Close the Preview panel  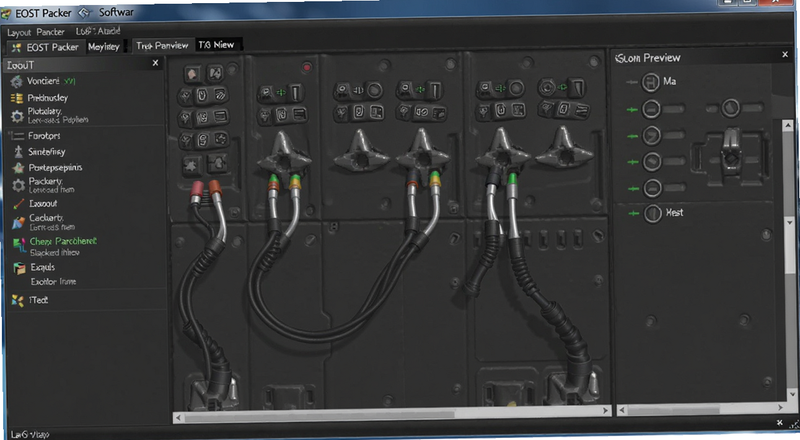pos(785,54)
